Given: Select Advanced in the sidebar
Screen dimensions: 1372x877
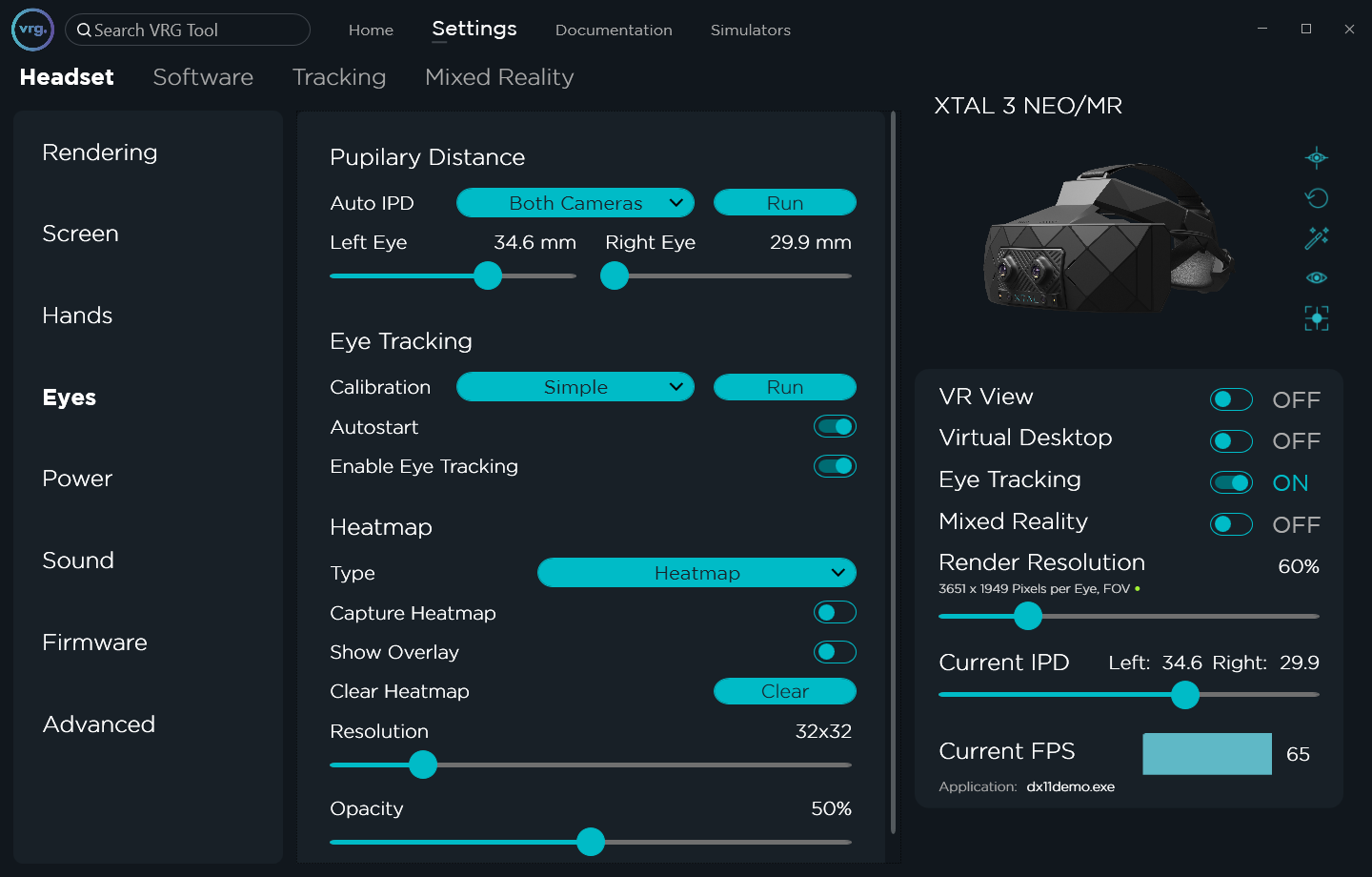Looking at the screenshot, I should click(x=98, y=724).
